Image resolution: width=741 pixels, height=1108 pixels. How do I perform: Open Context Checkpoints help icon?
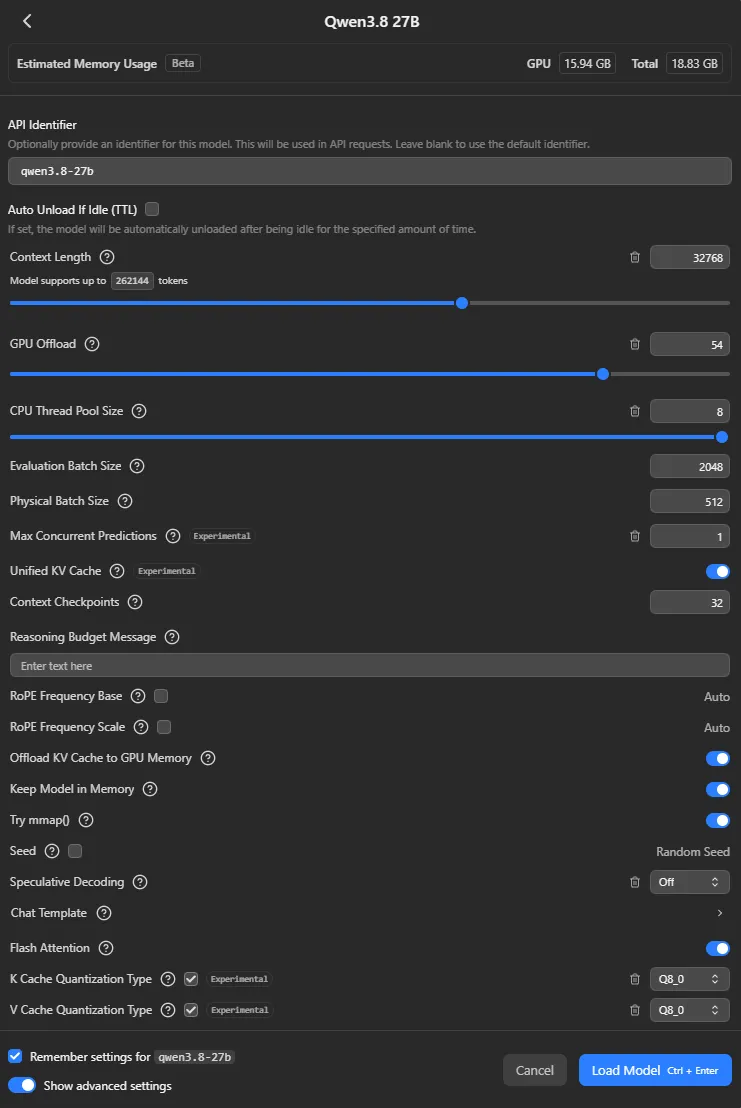(x=135, y=602)
